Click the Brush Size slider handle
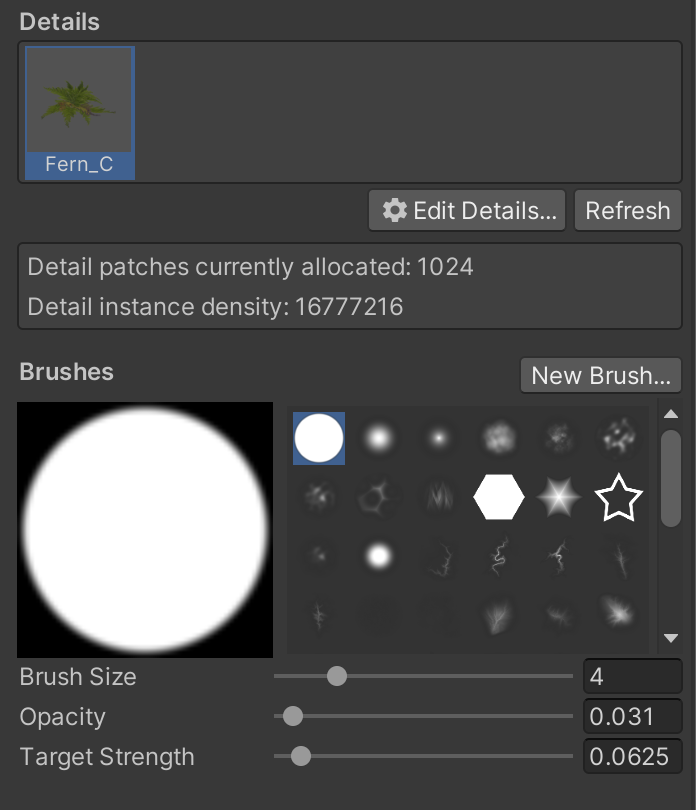Image resolution: width=696 pixels, height=810 pixels. (x=337, y=677)
